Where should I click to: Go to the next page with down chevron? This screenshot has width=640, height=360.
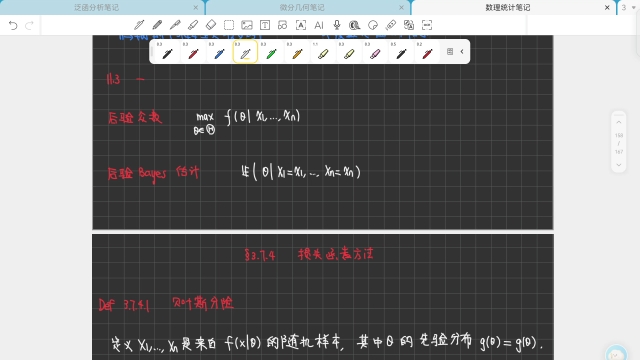(619, 165)
